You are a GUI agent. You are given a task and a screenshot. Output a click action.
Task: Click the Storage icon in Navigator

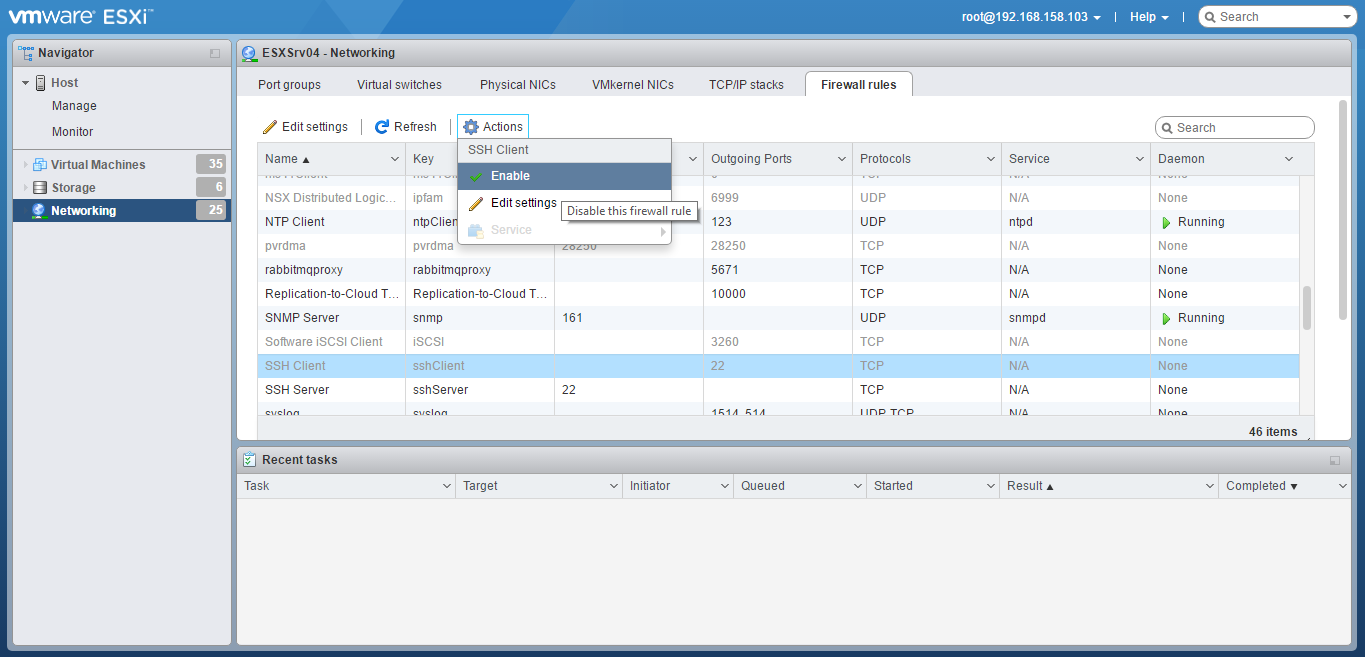(x=40, y=188)
